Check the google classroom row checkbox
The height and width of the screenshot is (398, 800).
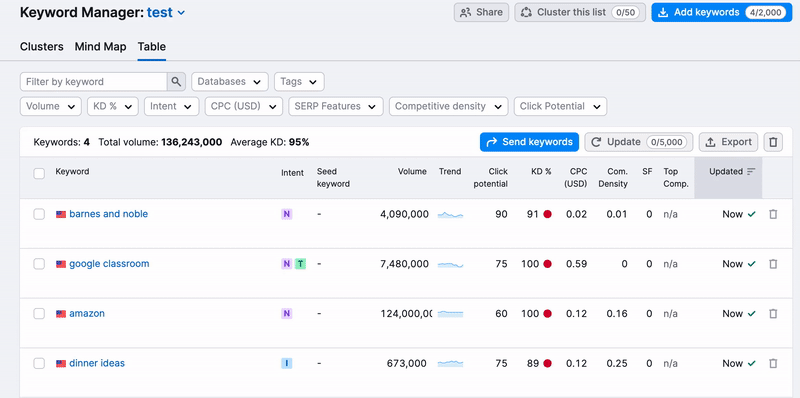pyautogui.click(x=39, y=264)
